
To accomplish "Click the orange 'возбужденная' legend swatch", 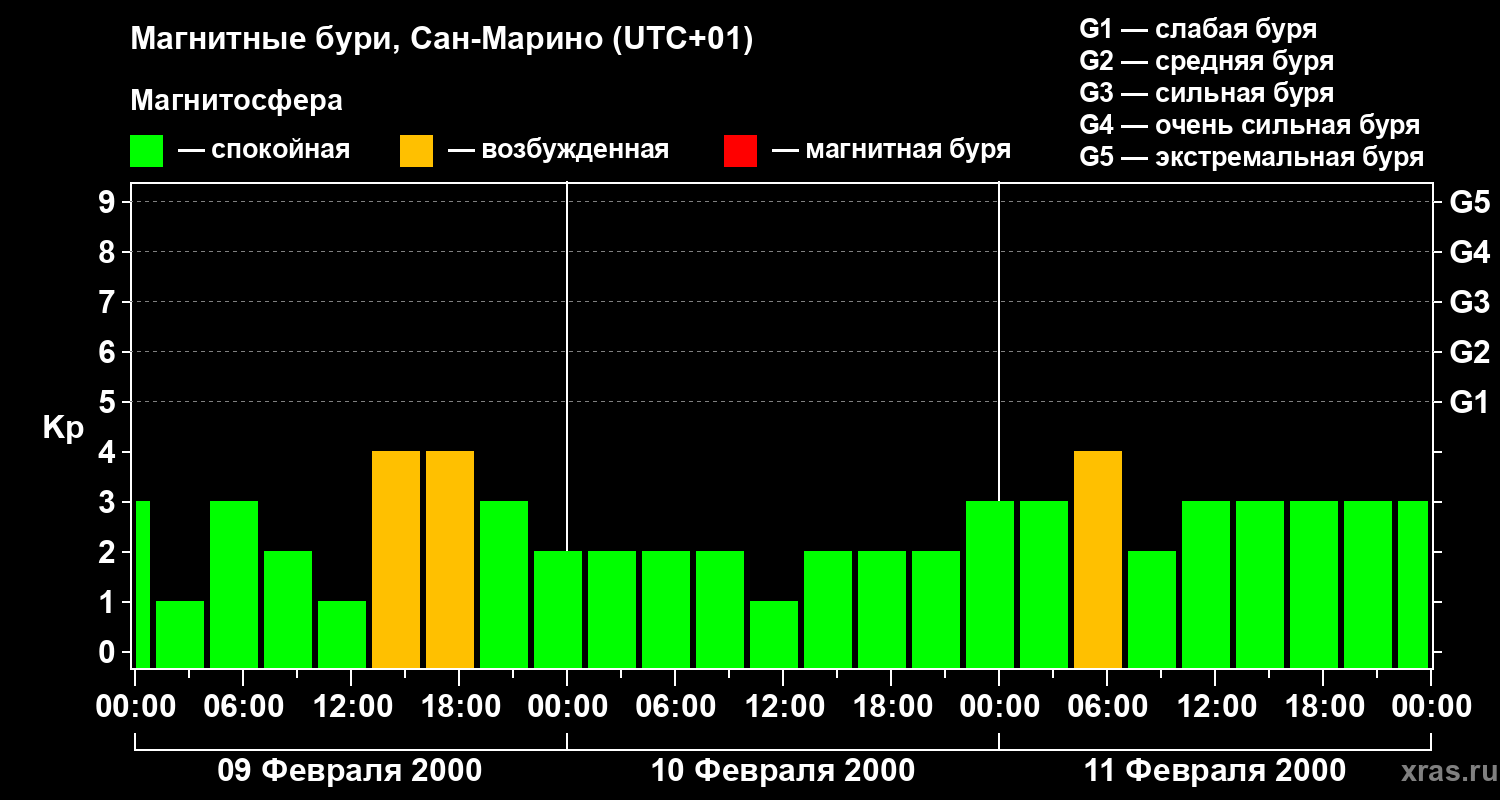I will [x=416, y=151].
